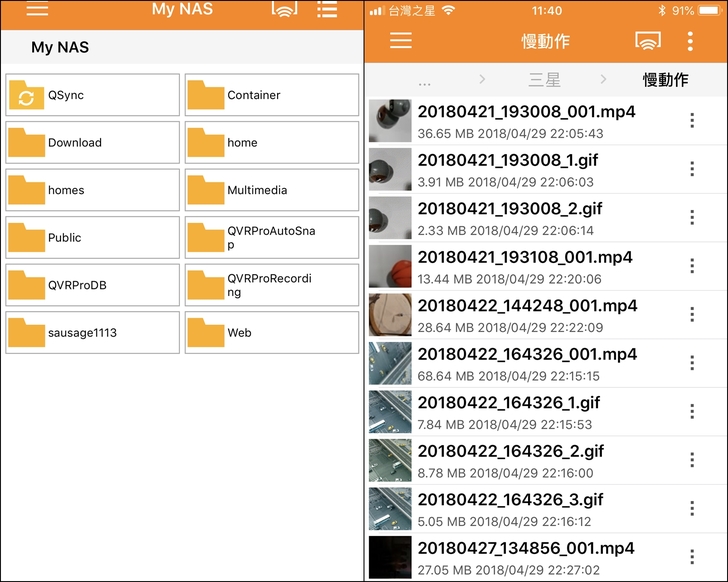Open the QVRProRecording folder

(271, 285)
